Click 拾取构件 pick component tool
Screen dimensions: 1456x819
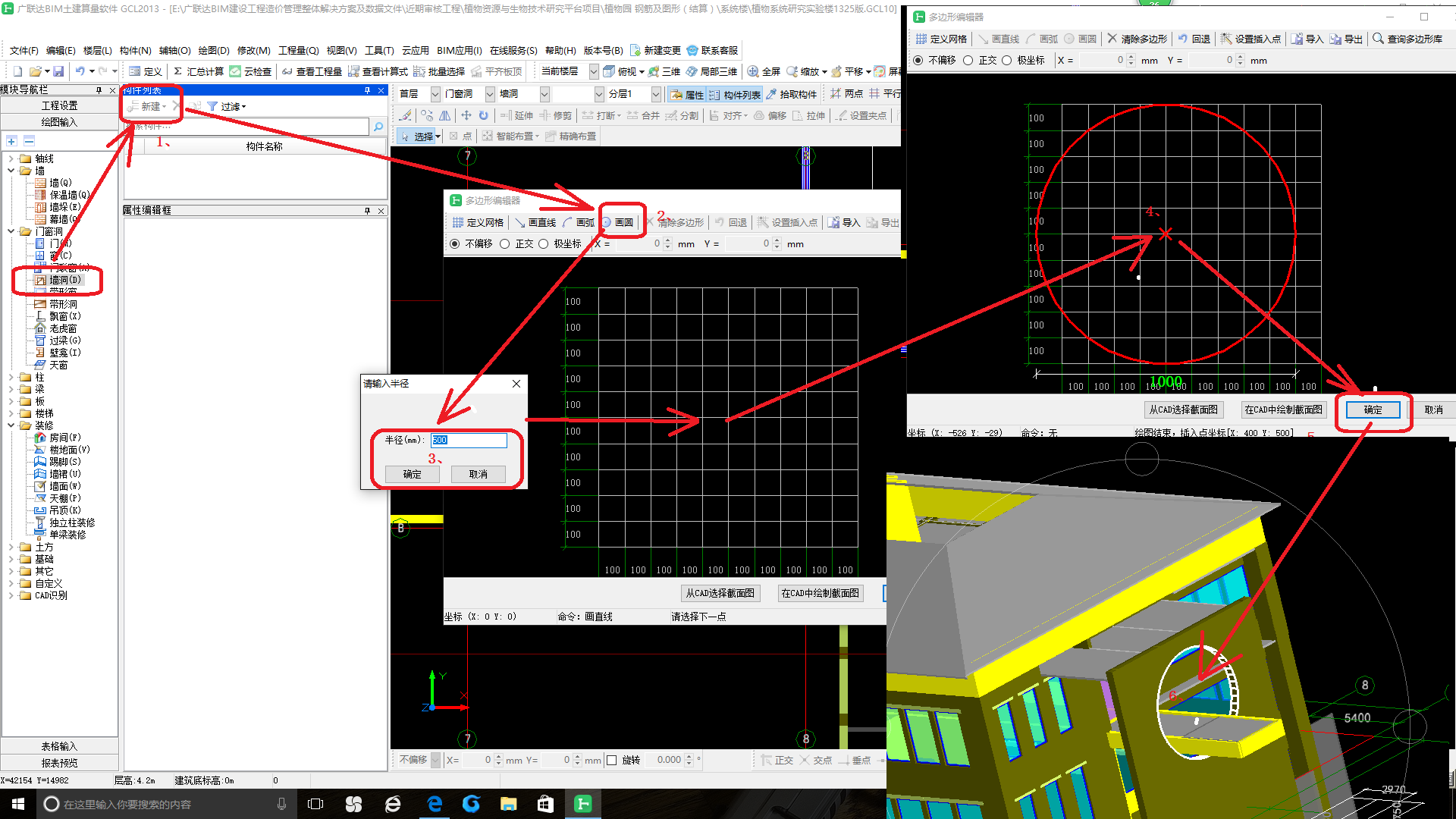point(792,94)
